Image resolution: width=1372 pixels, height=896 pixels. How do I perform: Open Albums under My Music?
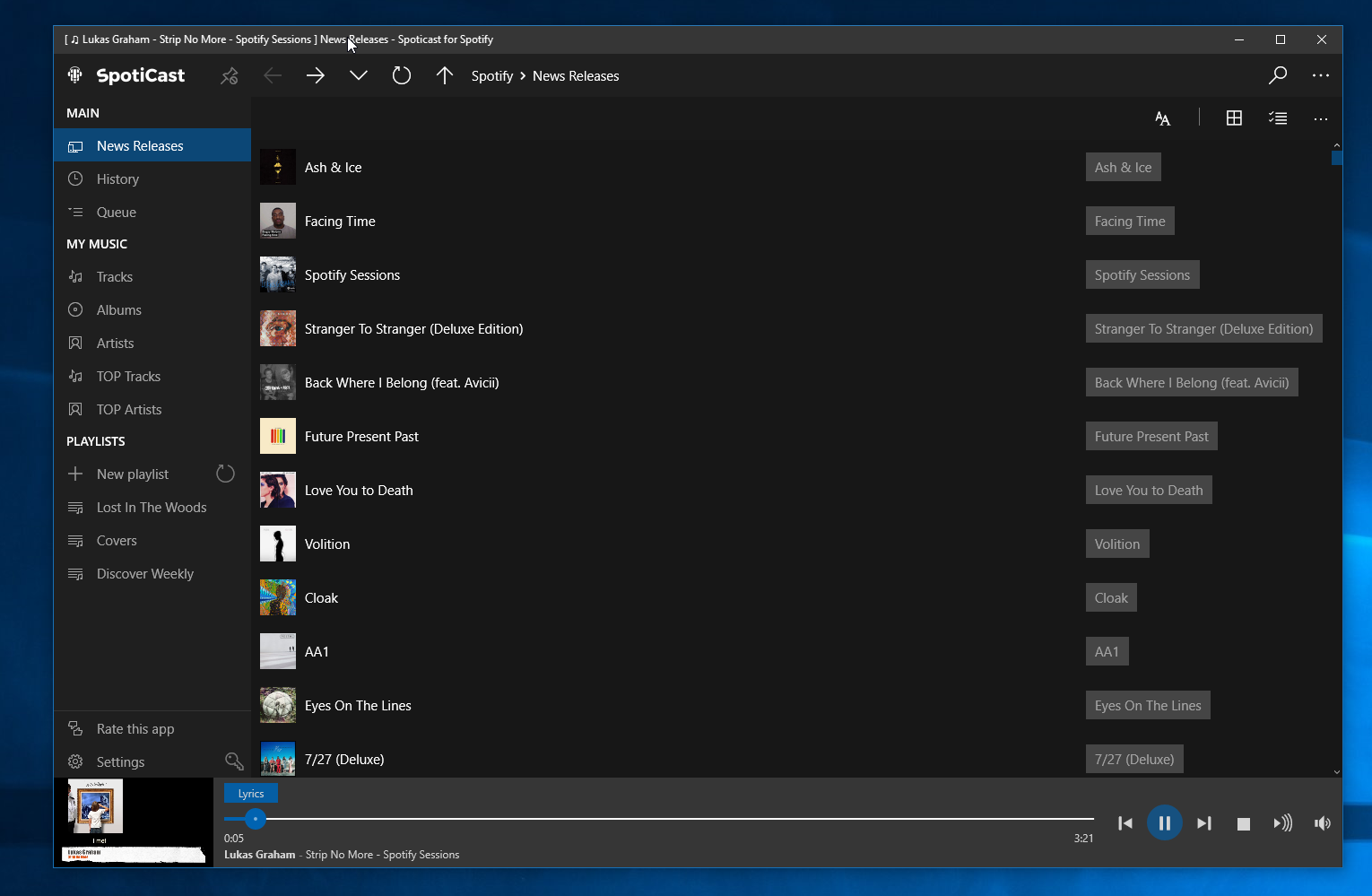(152, 309)
